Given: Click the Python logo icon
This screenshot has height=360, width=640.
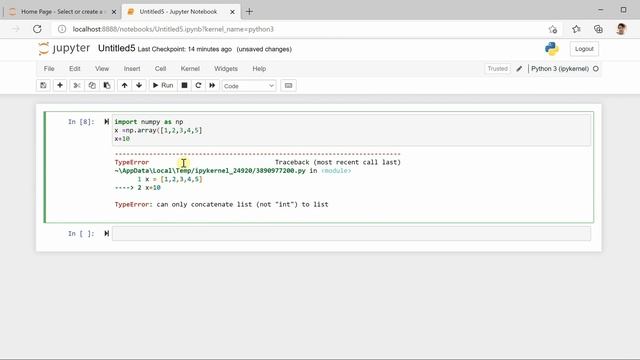Looking at the screenshot, I should [552, 49].
